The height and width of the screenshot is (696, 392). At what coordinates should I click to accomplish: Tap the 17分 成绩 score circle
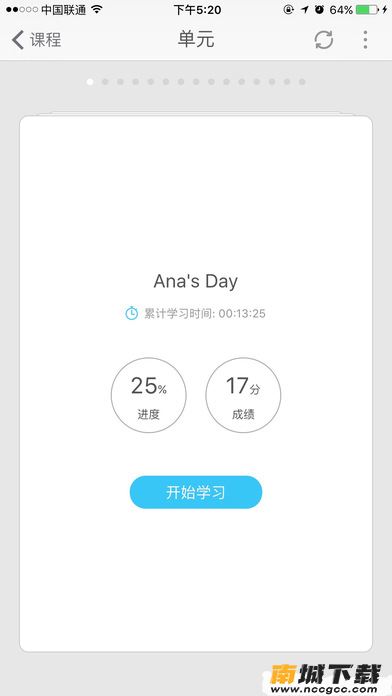(243, 395)
